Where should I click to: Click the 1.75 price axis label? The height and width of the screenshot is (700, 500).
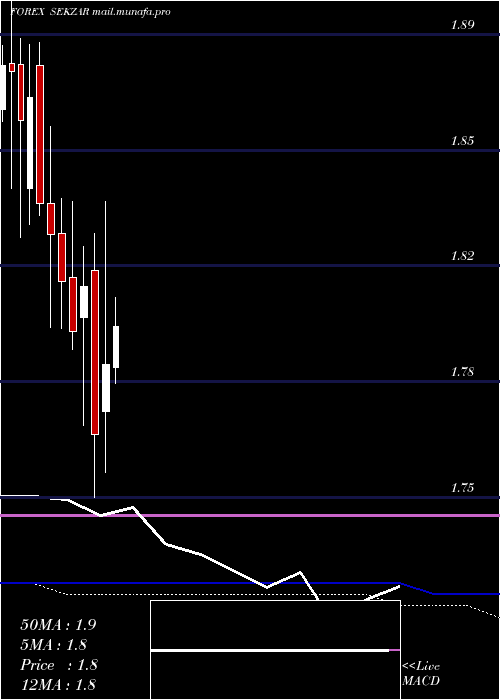coord(462,488)
